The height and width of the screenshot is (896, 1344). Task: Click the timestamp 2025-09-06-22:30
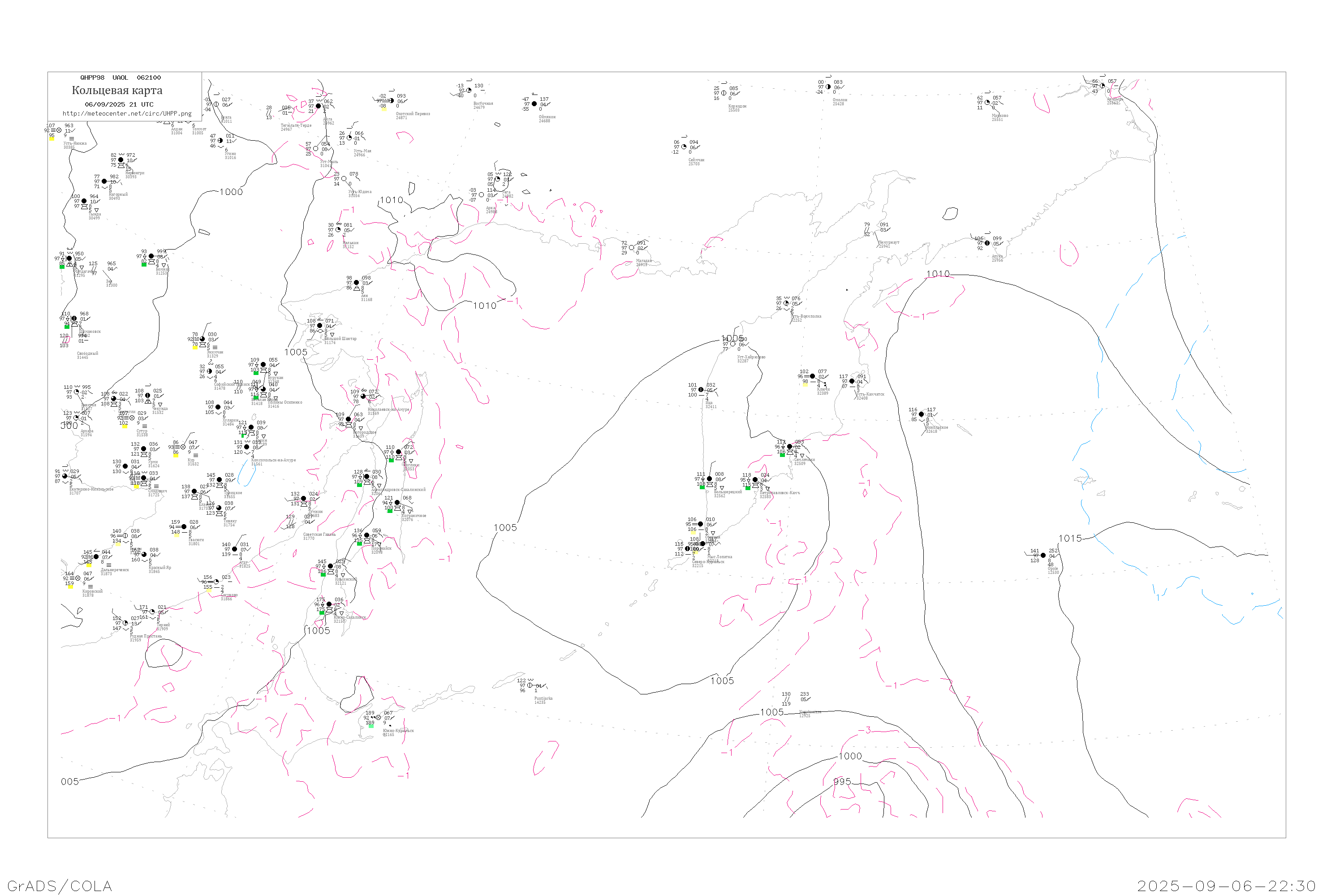point(1226,886)
